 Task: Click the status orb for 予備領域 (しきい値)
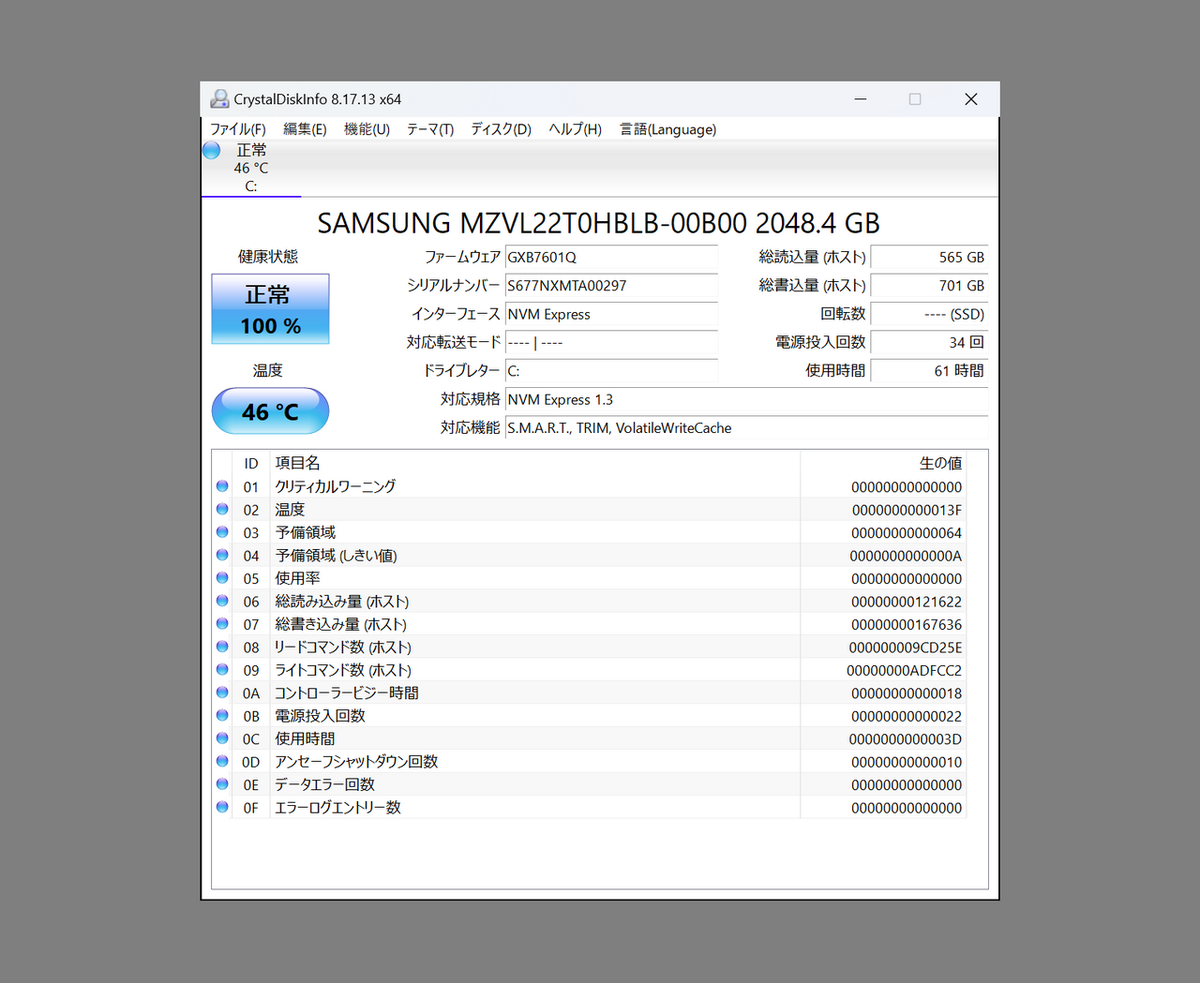pos(222,555)
